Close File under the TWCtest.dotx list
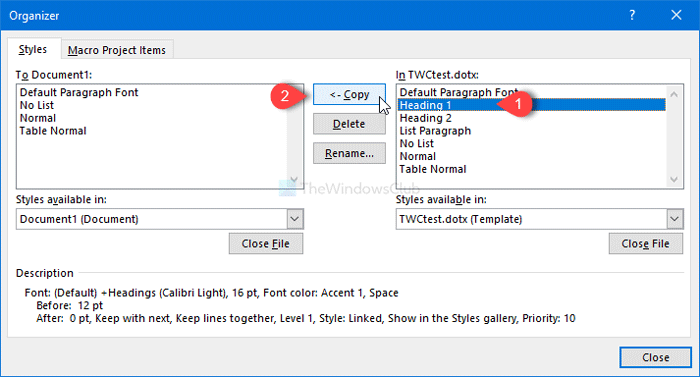This screenshot has height=377, width=700. 646,243
